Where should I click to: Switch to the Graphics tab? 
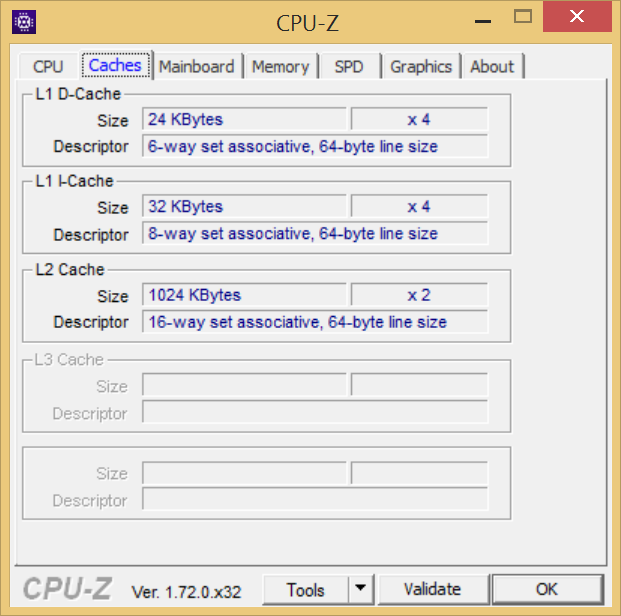[421, 67]
